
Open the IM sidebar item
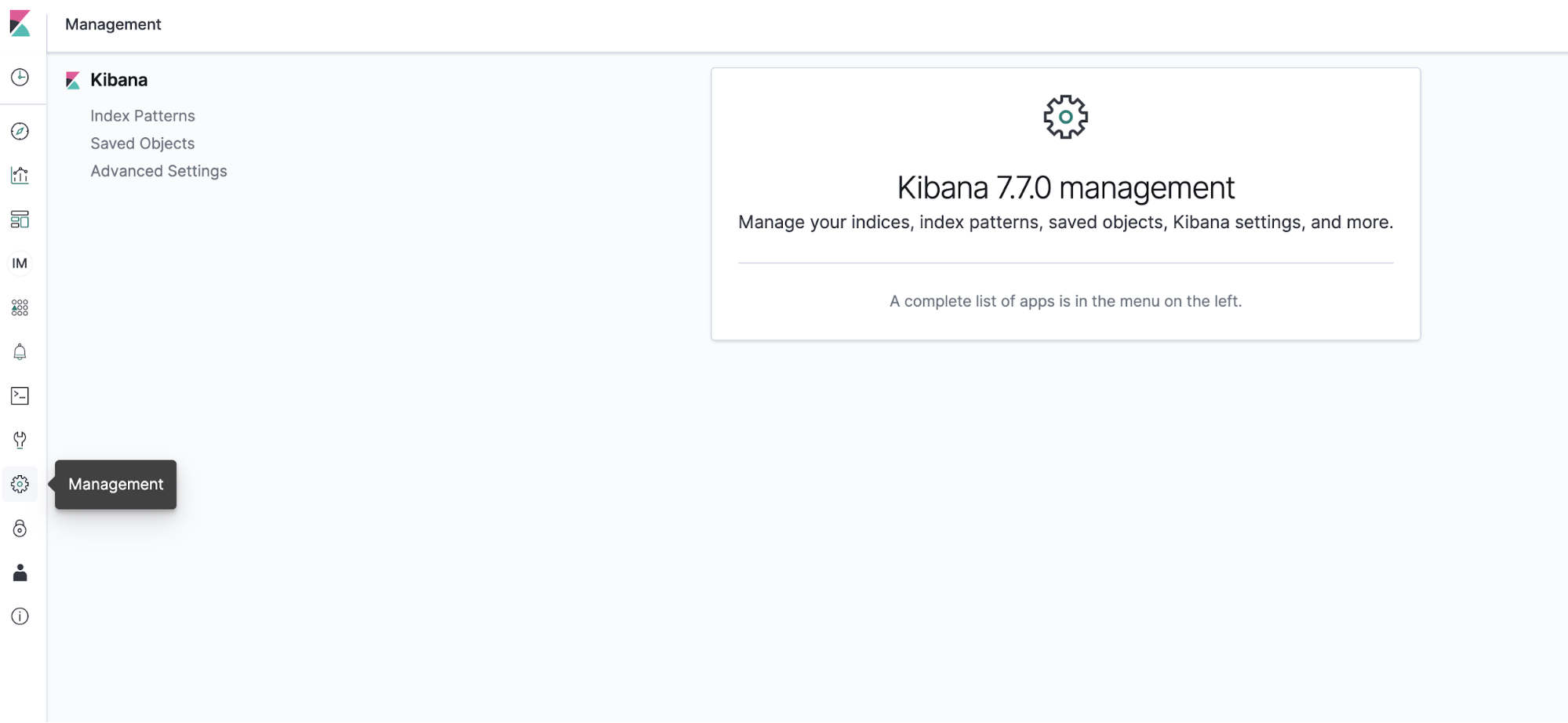tap(20, 263)
